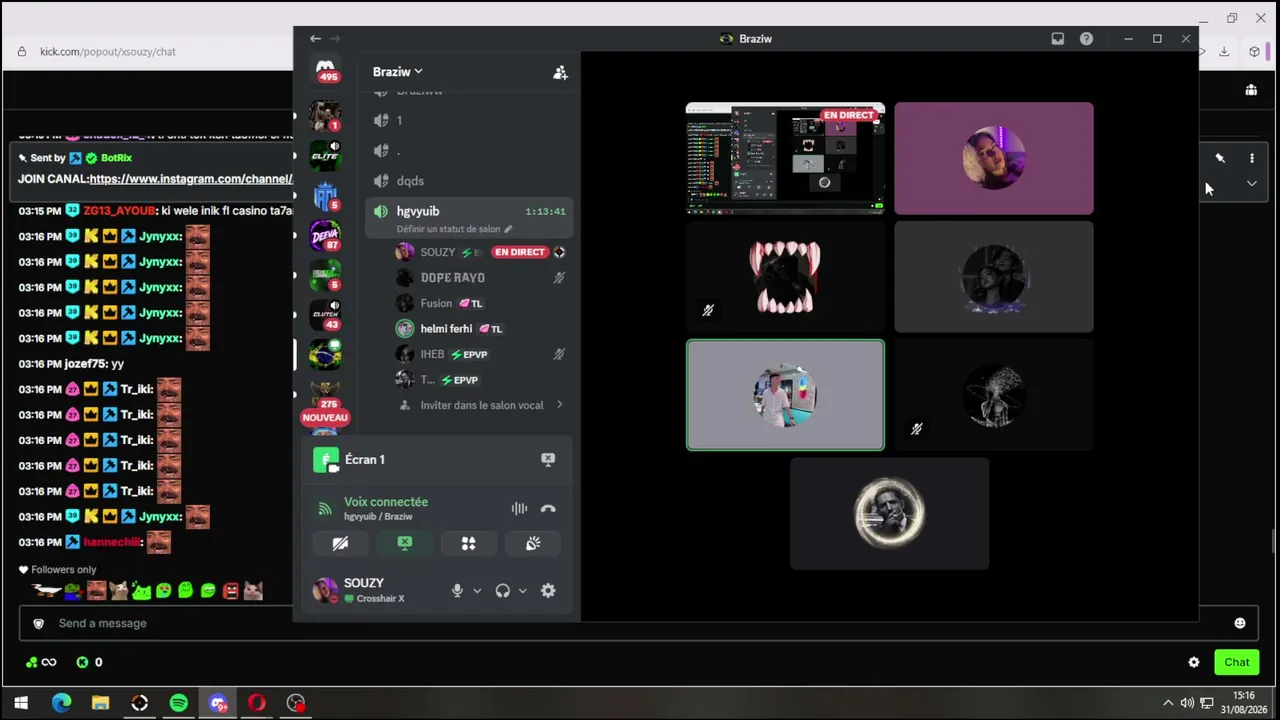
Task: Open the pinned Instagram channel link
Action: point(190,179)
